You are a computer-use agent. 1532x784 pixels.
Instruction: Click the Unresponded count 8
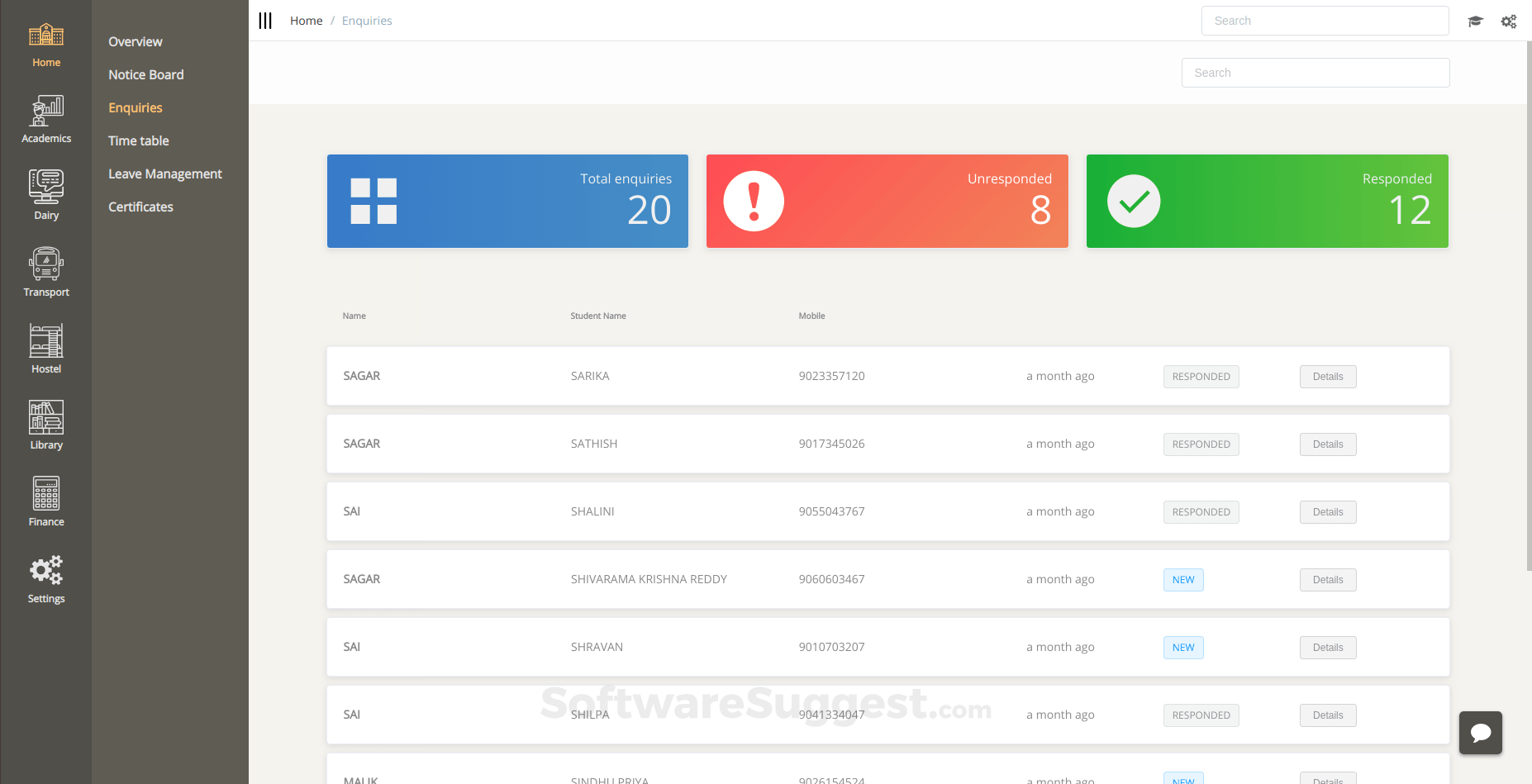pyautogui.click(x=1041, y=211)
